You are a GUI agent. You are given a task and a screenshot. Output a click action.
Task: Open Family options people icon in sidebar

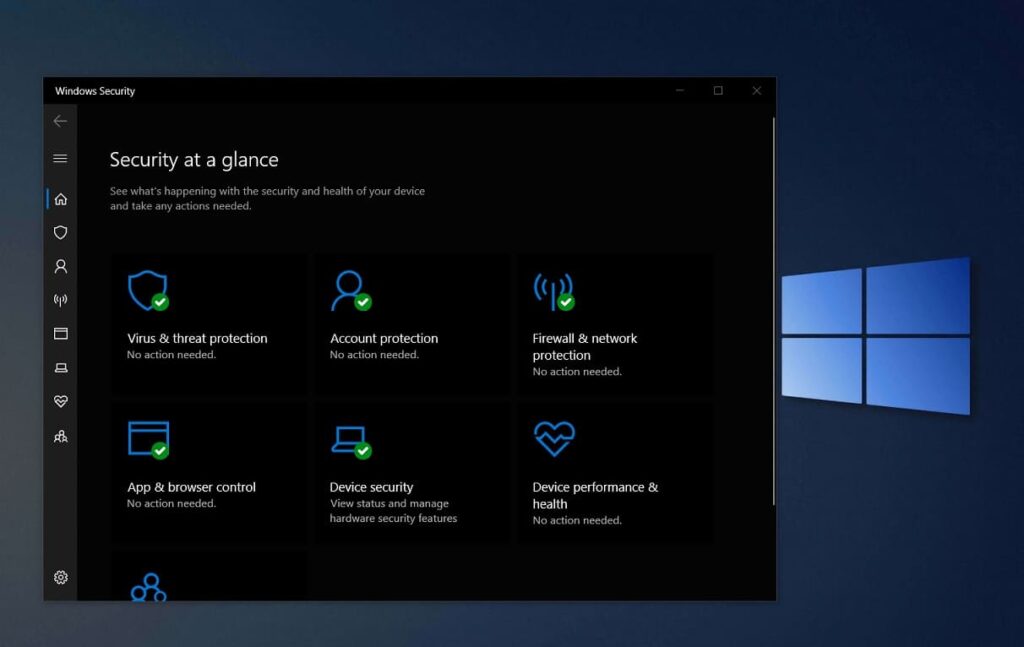(x=61, y=436)
